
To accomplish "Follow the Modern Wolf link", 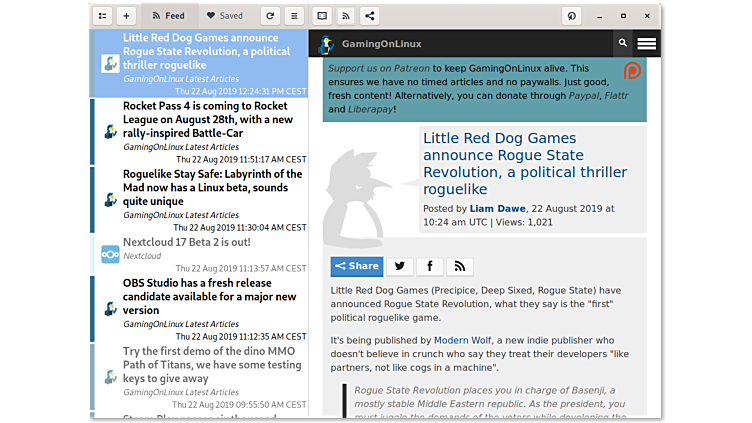I will coord(465,340).
